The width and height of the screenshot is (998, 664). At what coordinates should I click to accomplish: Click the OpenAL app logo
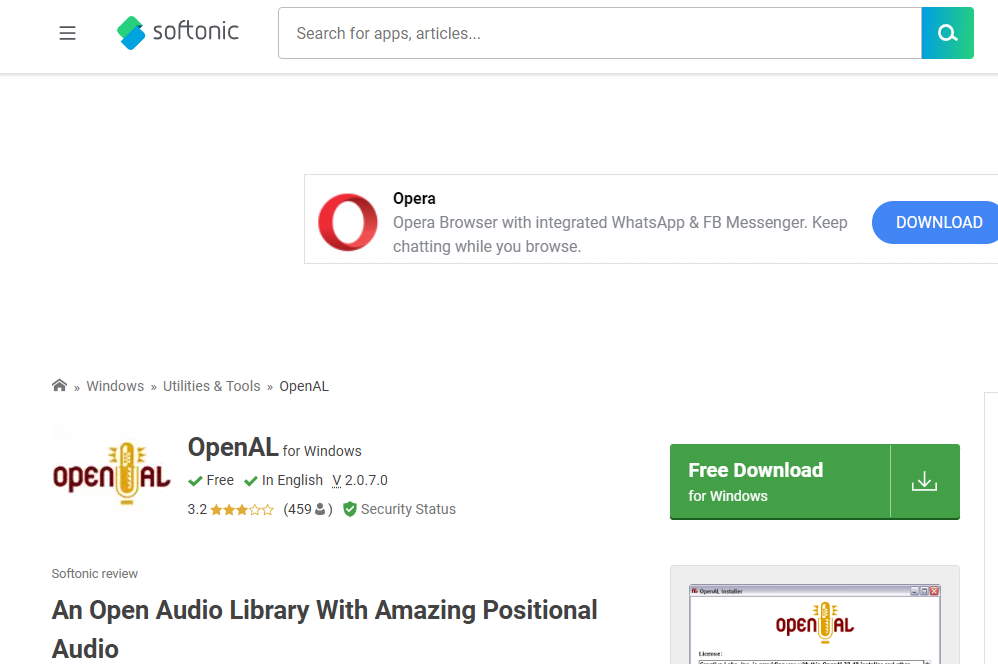[x=111, y=475]
